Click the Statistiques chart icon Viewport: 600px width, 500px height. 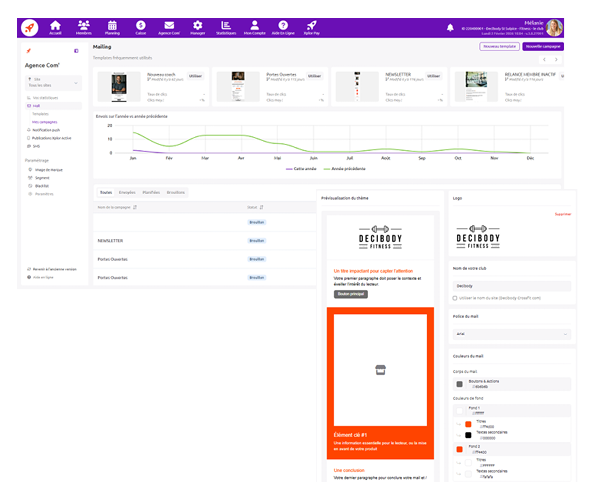tap(228, 26)
